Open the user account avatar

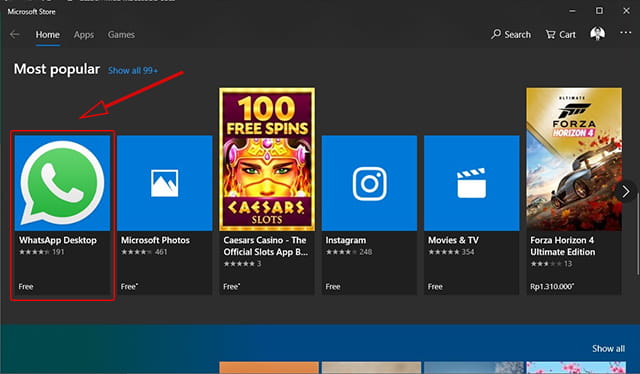(x=598, y=33)
